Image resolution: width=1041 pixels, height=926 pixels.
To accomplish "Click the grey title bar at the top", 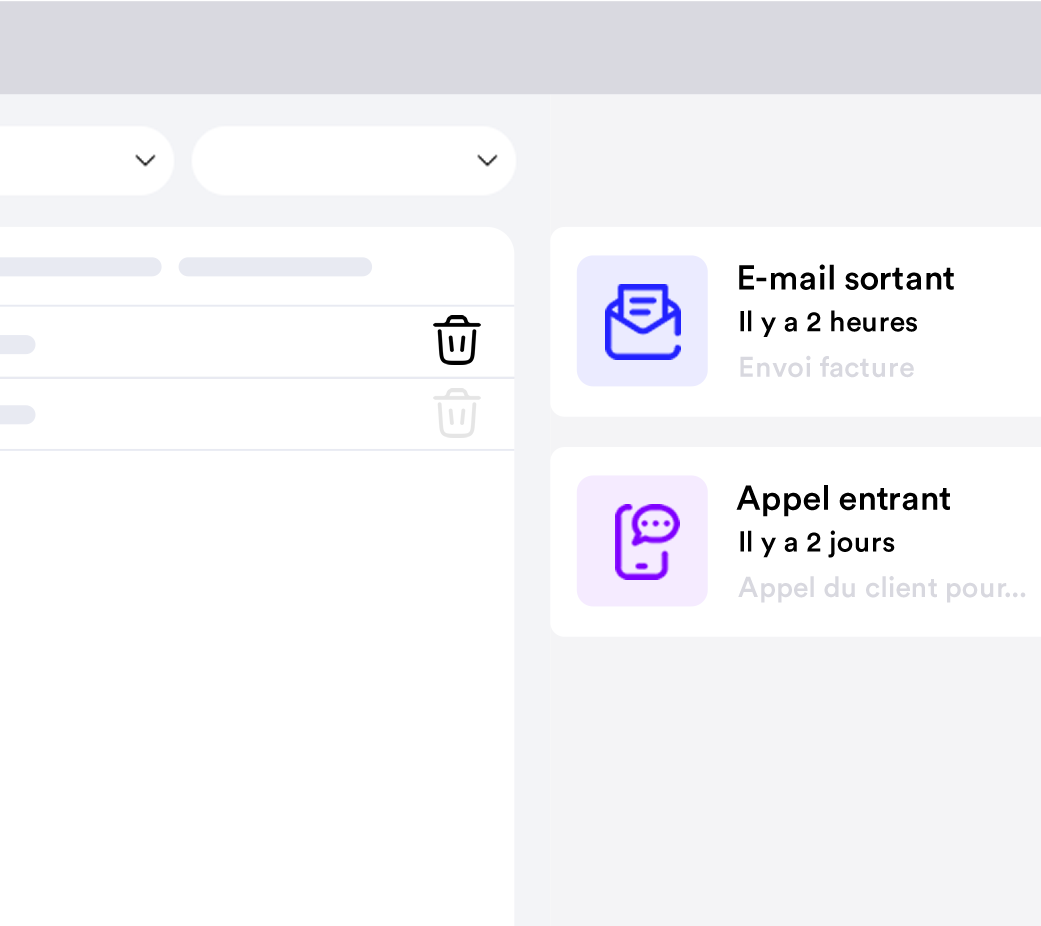I will [x=520, y=47].
